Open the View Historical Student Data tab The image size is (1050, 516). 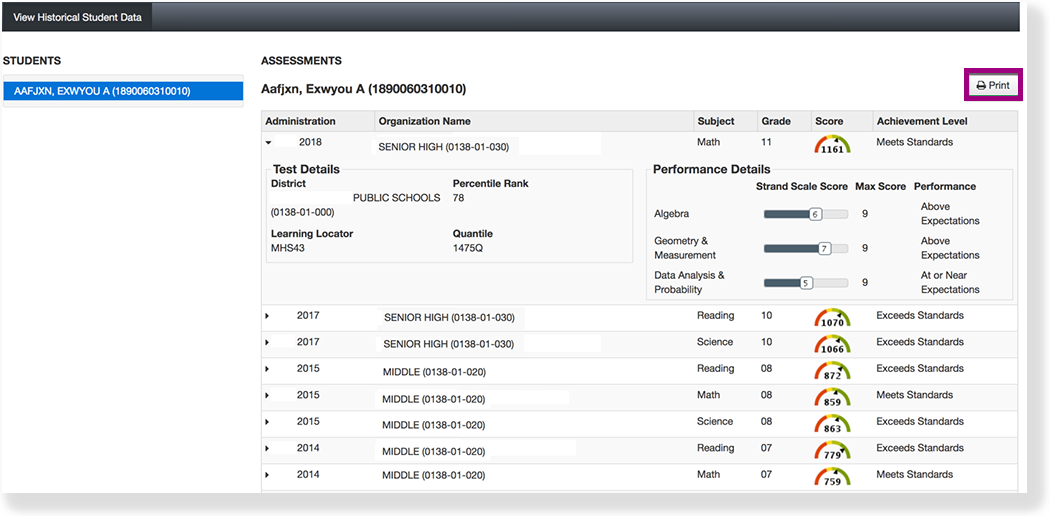click(77, 18)
